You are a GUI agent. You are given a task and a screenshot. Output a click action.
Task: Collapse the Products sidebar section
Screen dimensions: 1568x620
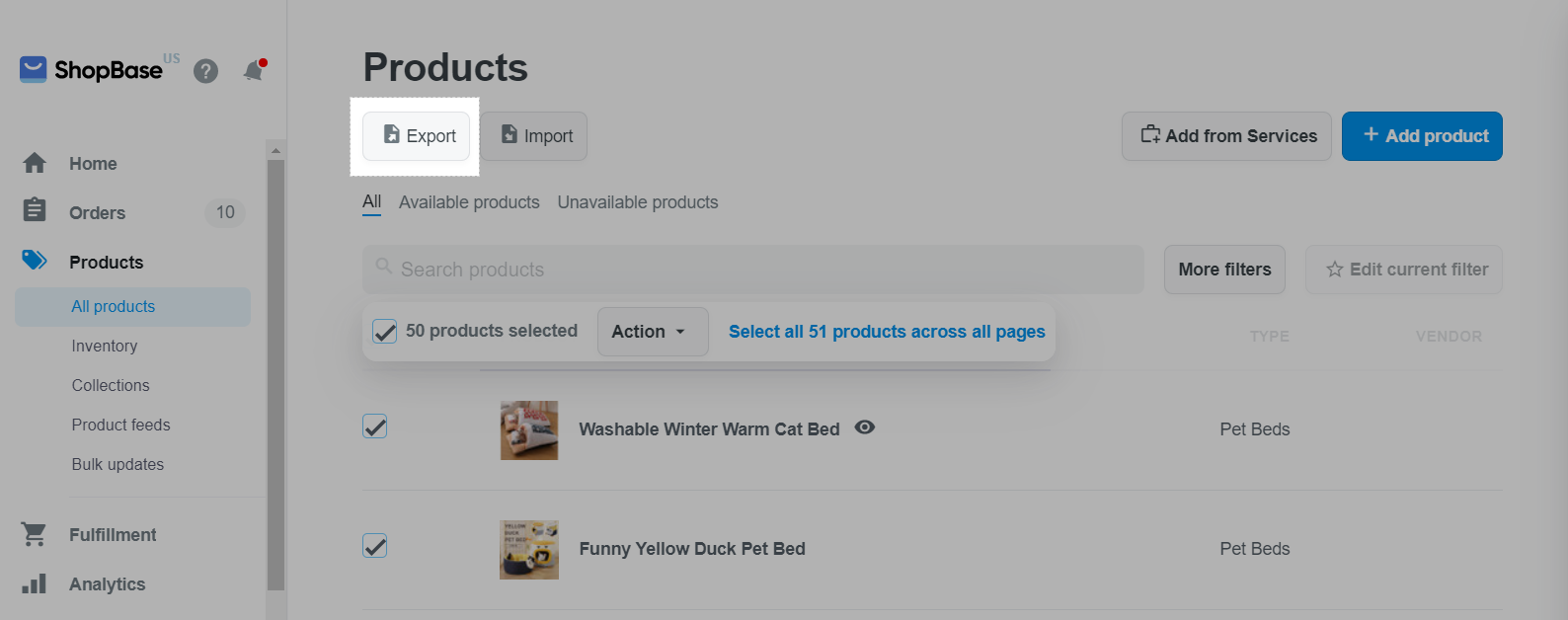106,263
